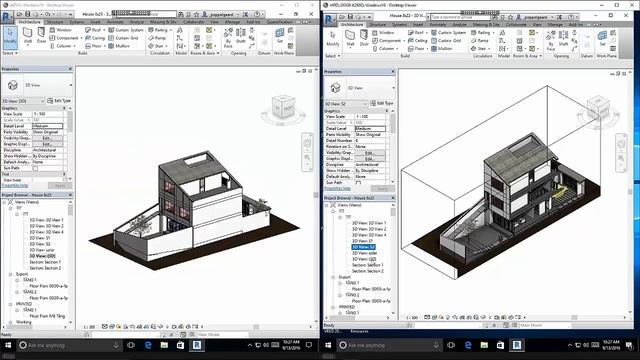Open 3D View type selector, left window

[38, 85]
